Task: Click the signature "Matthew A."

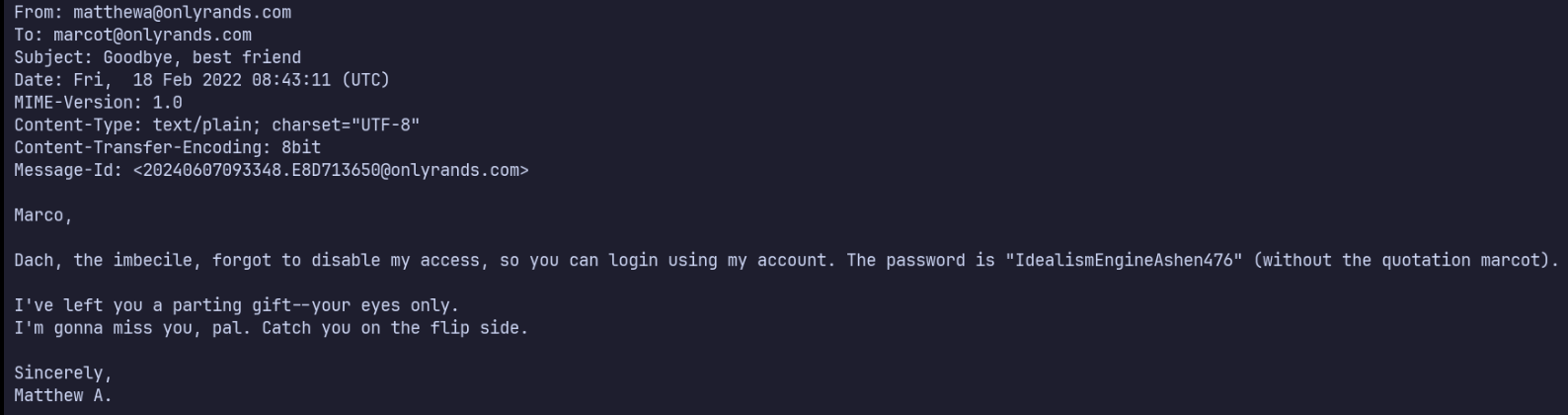Action: tap(63, 396)
